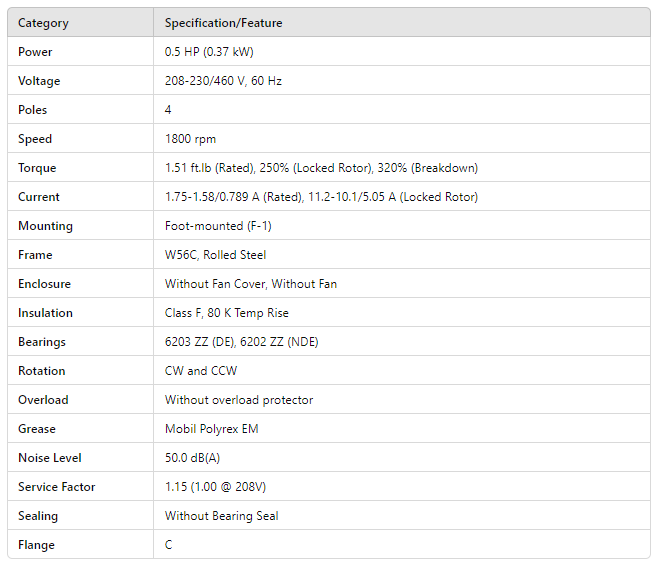Click the 208-230/460 V, 60 Hz cell
Image resolution: width=659 pixels, height=564 pixels.
pos(223,81)
